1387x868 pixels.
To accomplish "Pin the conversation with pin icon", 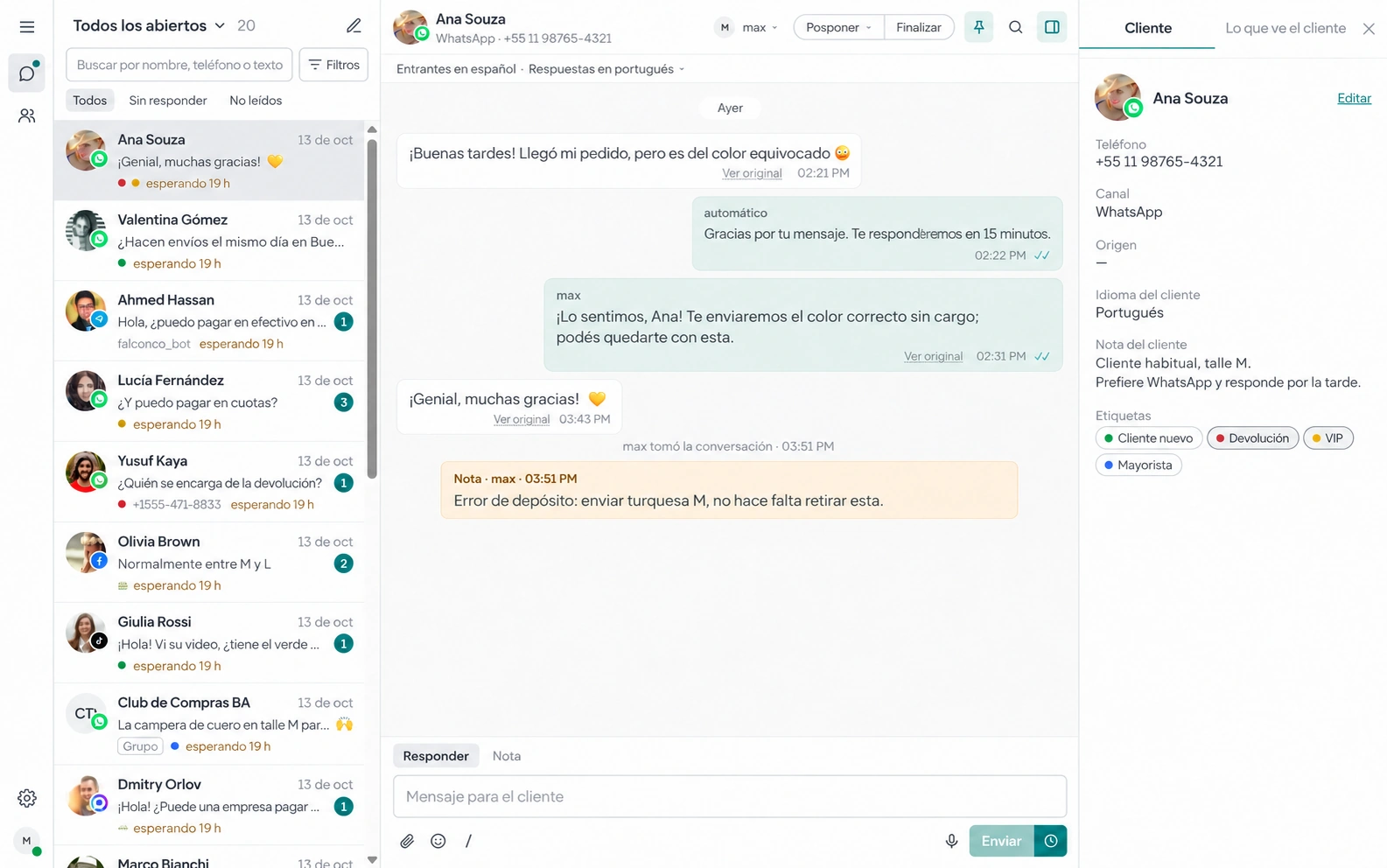I will click(979, 27).
